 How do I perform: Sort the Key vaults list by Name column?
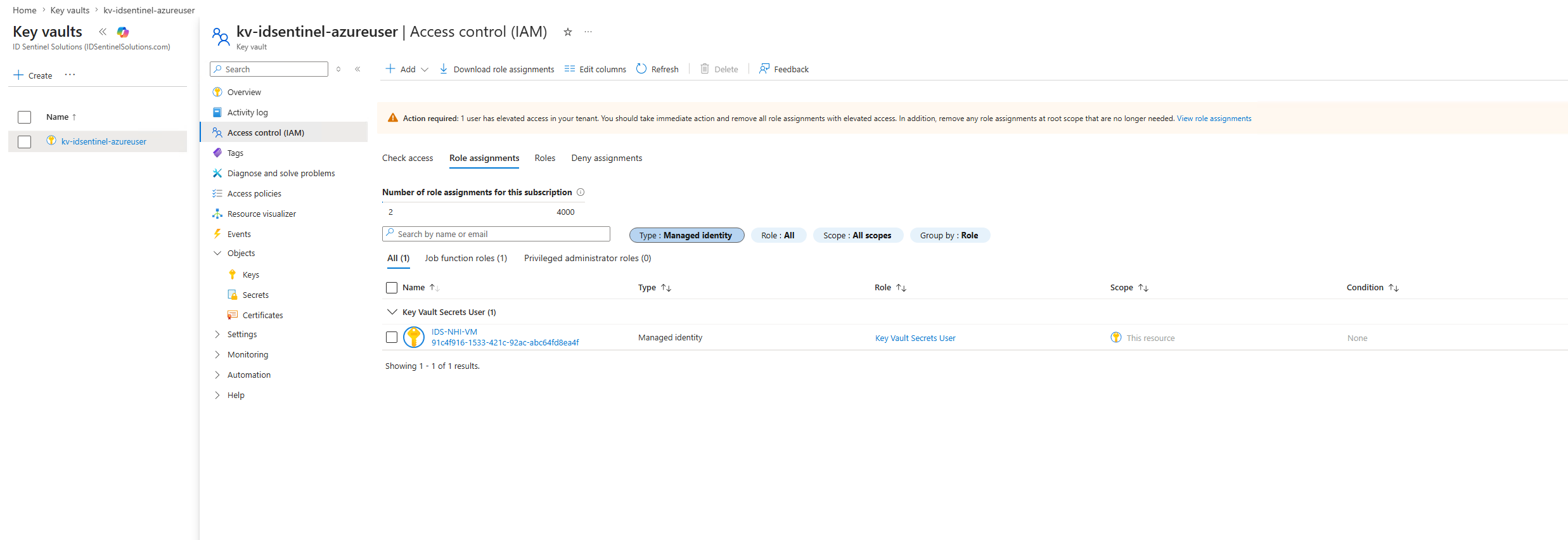[61, 117]
